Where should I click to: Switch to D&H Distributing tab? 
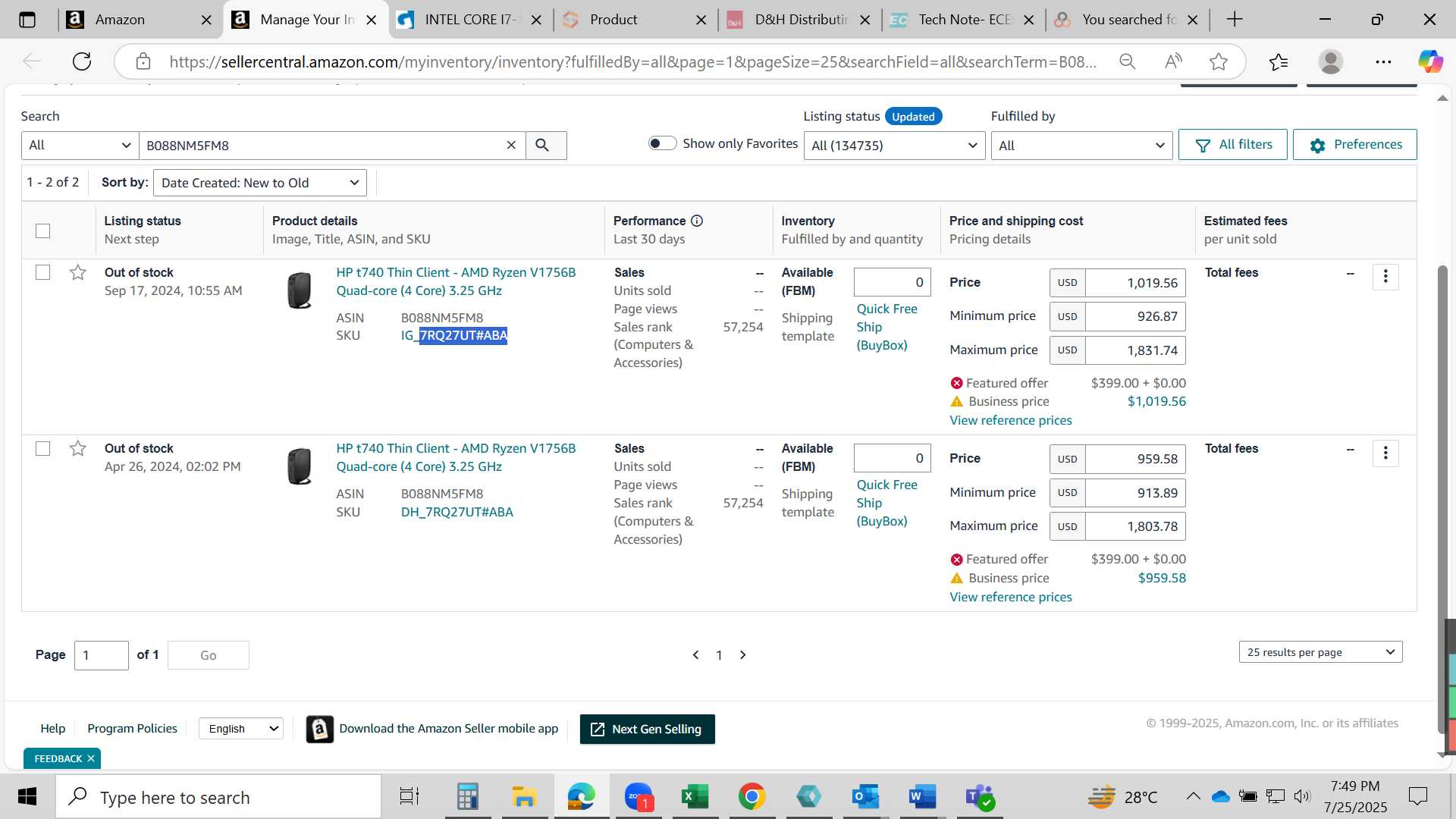800,20
